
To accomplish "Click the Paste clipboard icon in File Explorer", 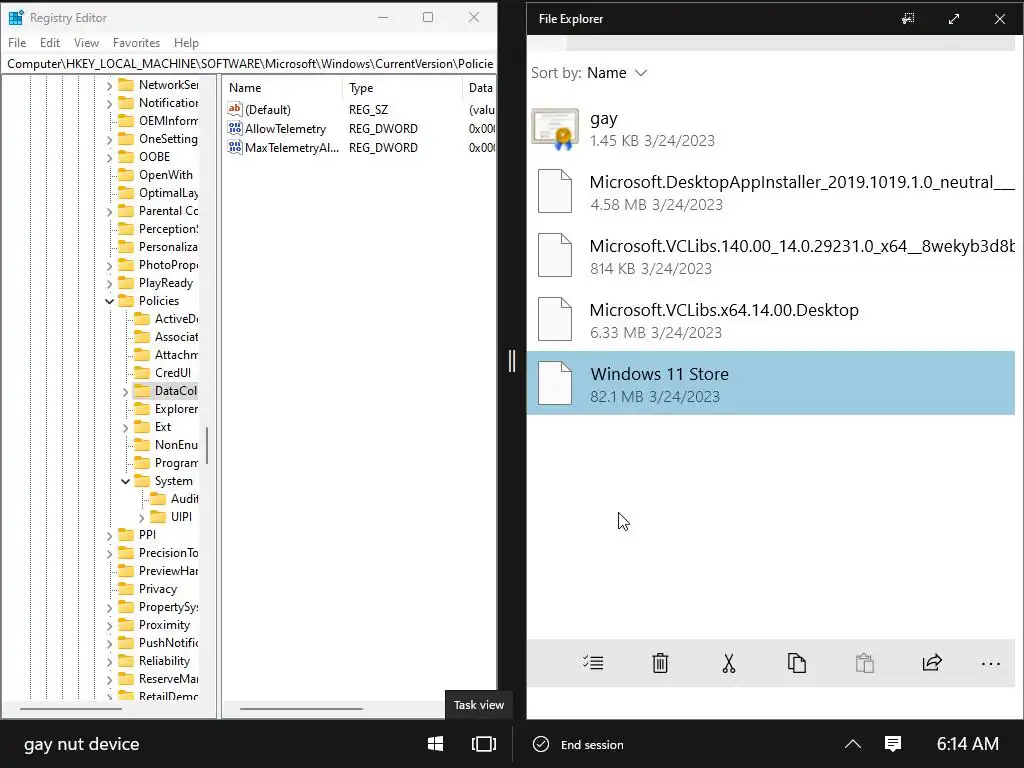I will click(x=865, y=663).
